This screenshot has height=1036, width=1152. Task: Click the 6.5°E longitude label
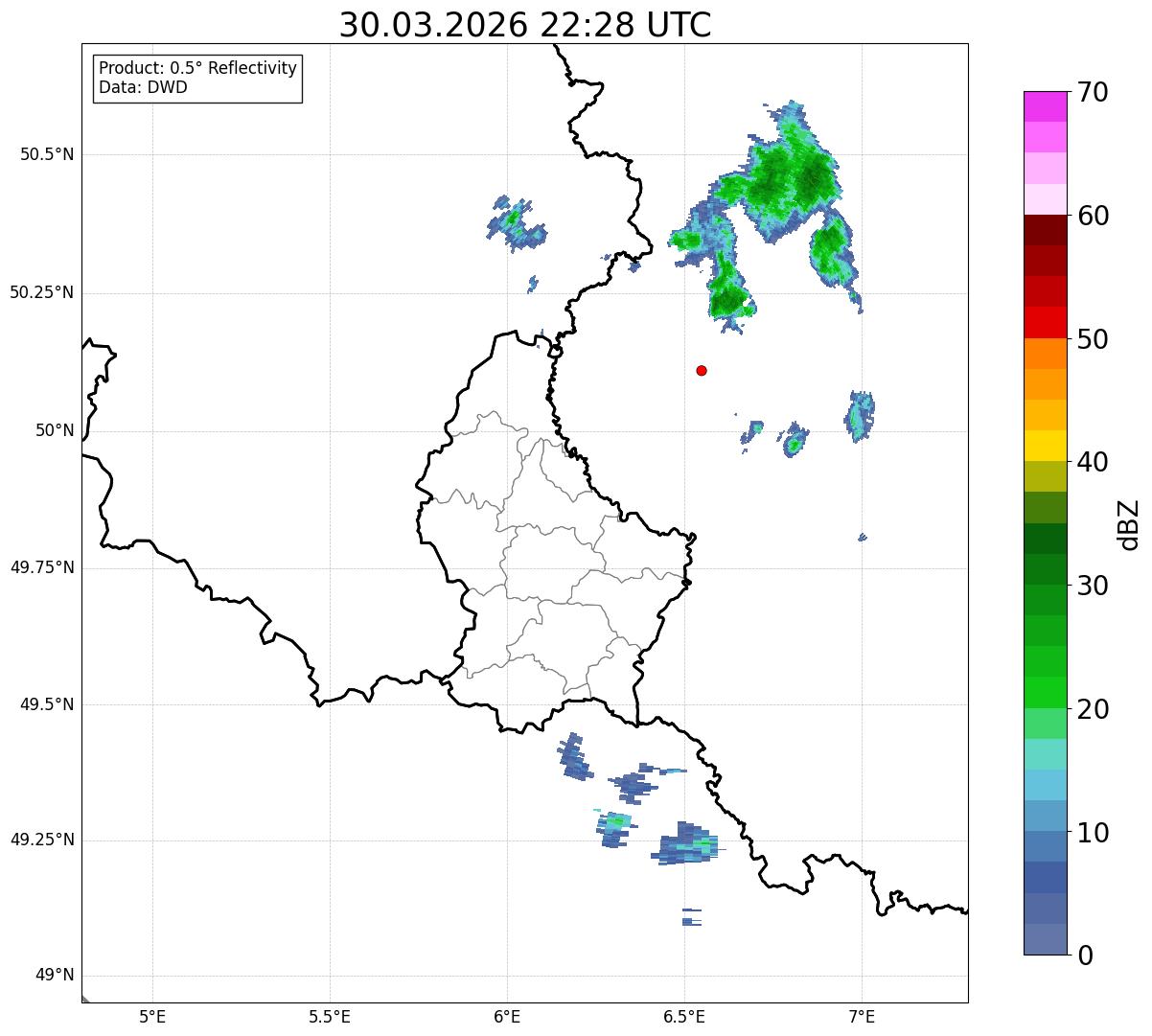(684, 1017)
